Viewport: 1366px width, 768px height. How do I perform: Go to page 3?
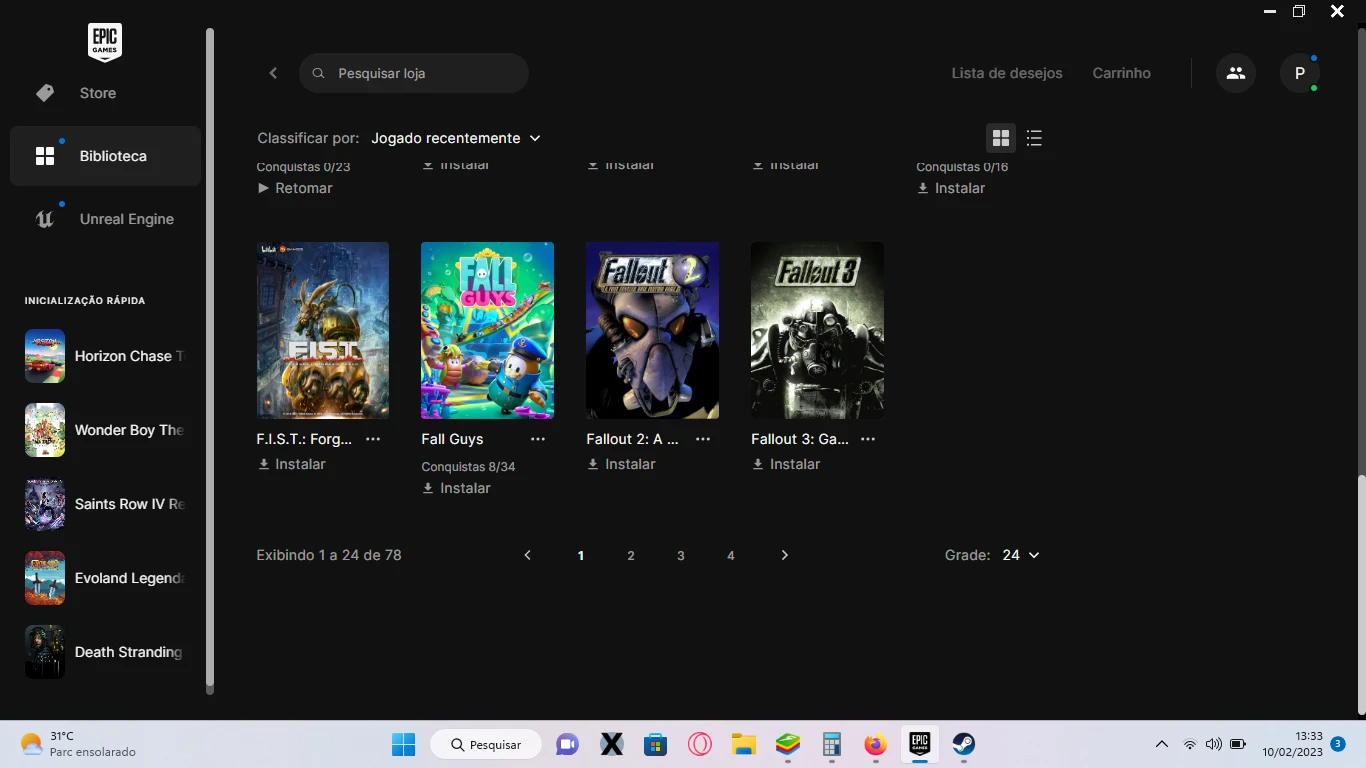681,555
